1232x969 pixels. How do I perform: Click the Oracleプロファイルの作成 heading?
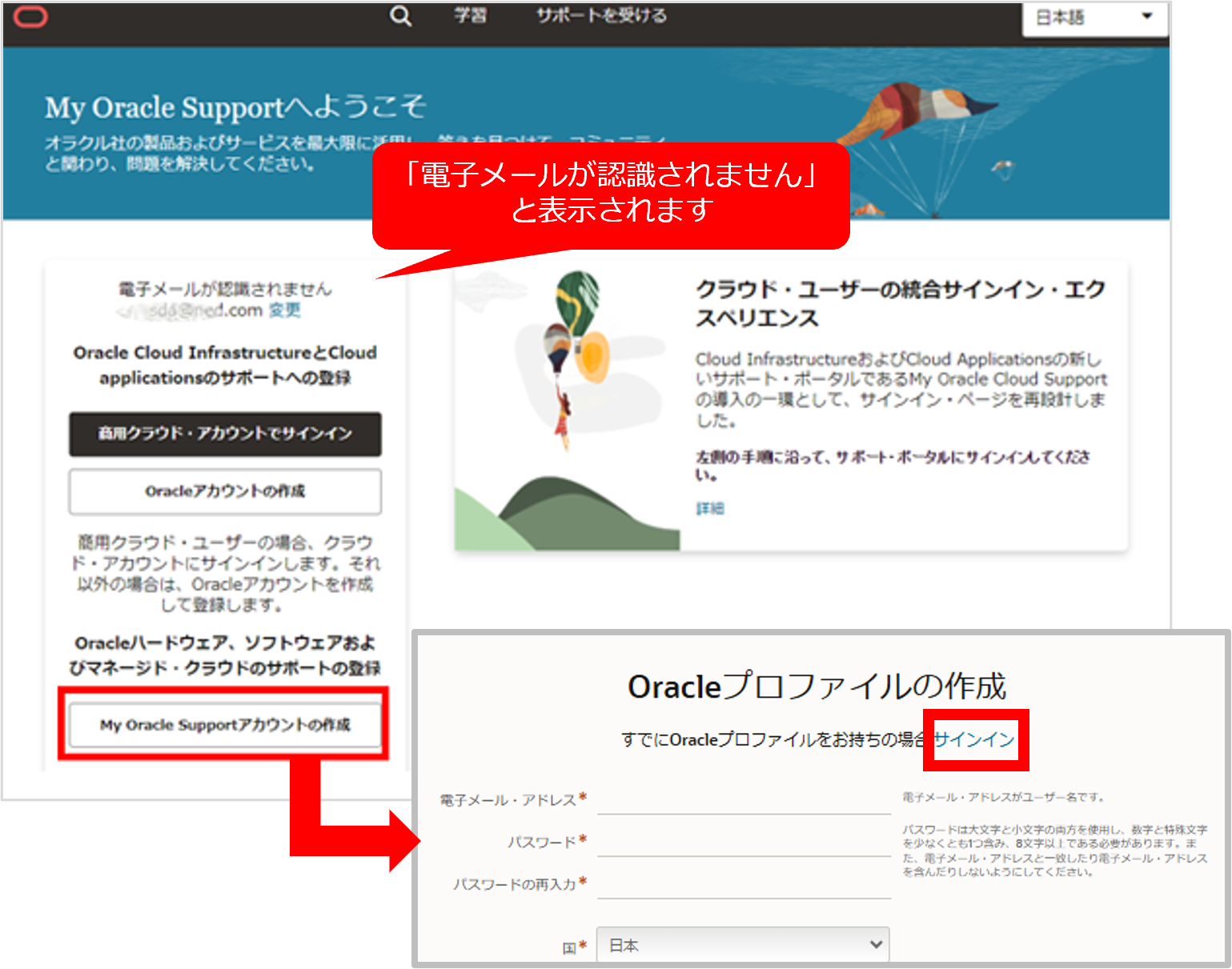tap(817, 687)
